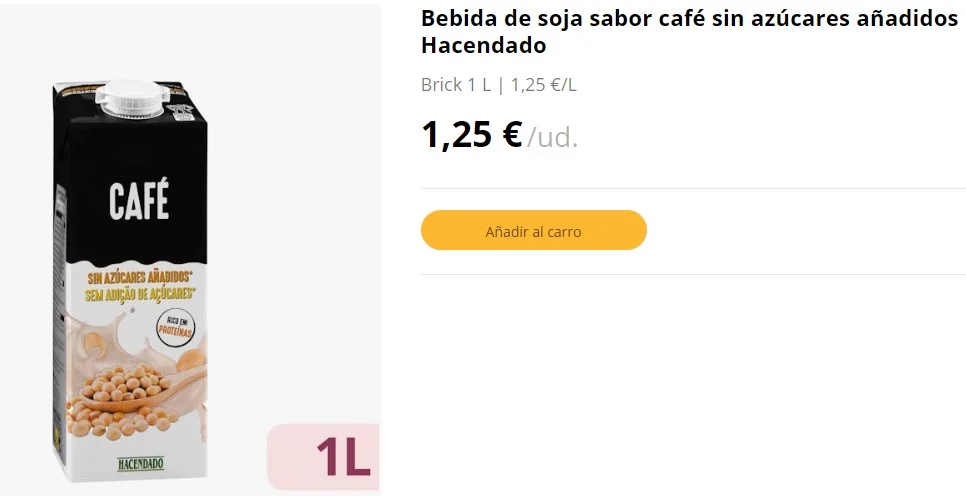The height and width of the screenshot is (496, 966).
Task: Click the Hacendado logo on the carton
Action: 140,465
